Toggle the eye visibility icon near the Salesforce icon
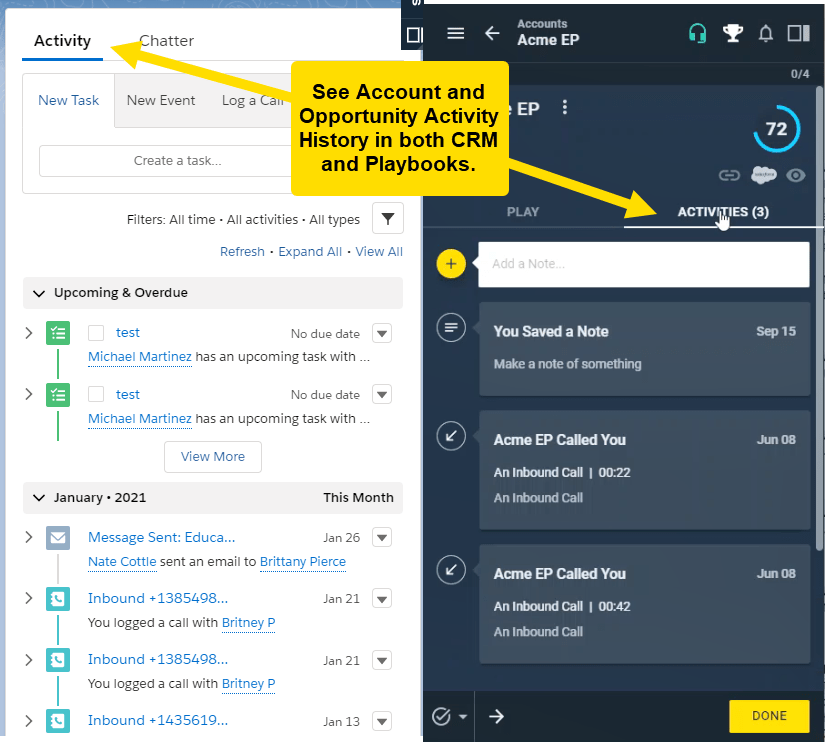The height and width of the screenshot is (742, 825). (796, 175)
